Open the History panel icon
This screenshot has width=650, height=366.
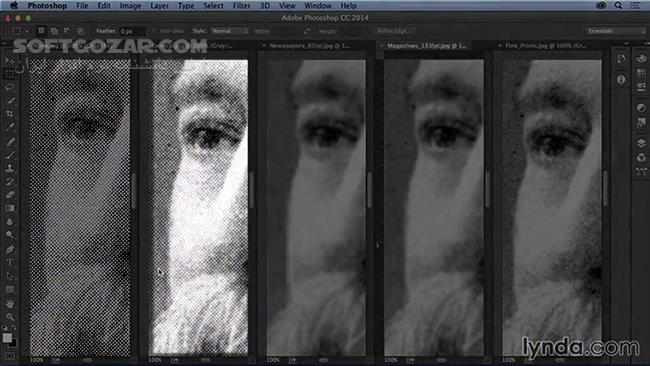click(x=621, y=59)
